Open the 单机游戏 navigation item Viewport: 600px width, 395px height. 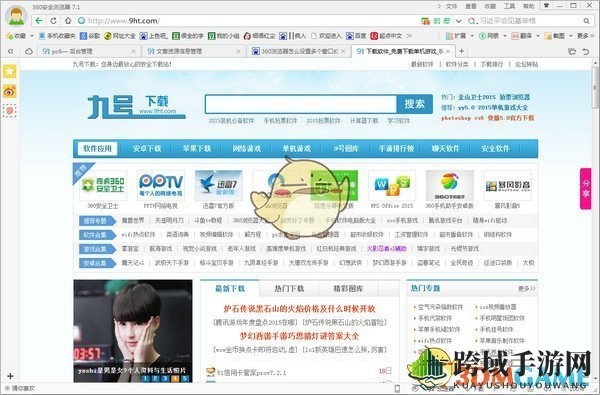click(297, 149)
